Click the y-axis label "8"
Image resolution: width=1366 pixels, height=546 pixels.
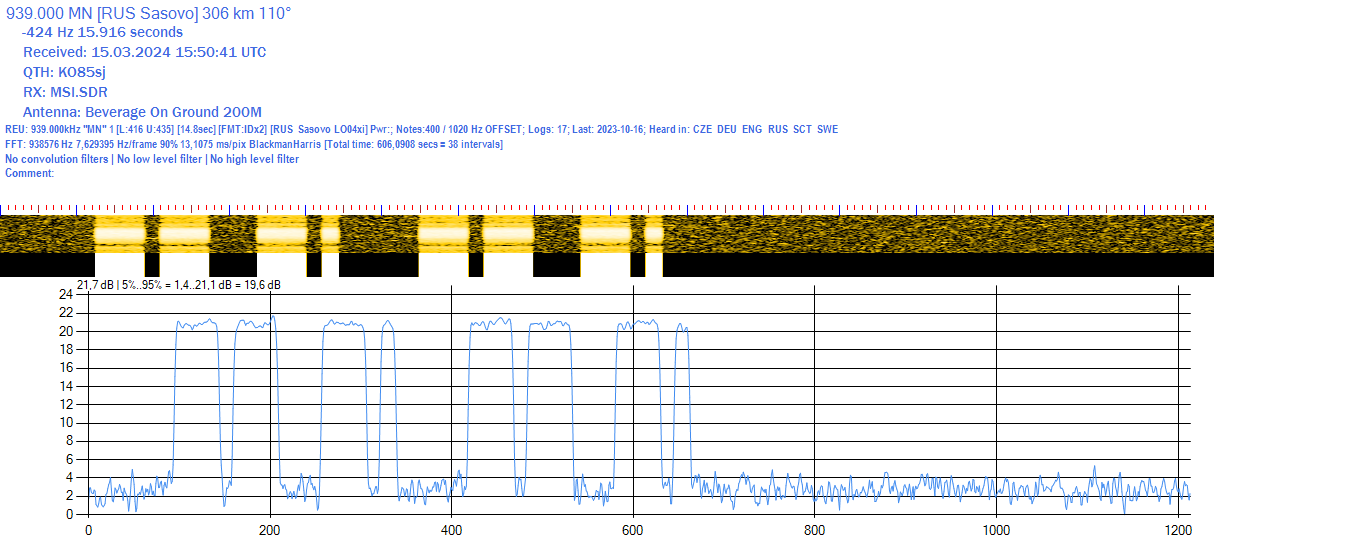tap(70, 441)
